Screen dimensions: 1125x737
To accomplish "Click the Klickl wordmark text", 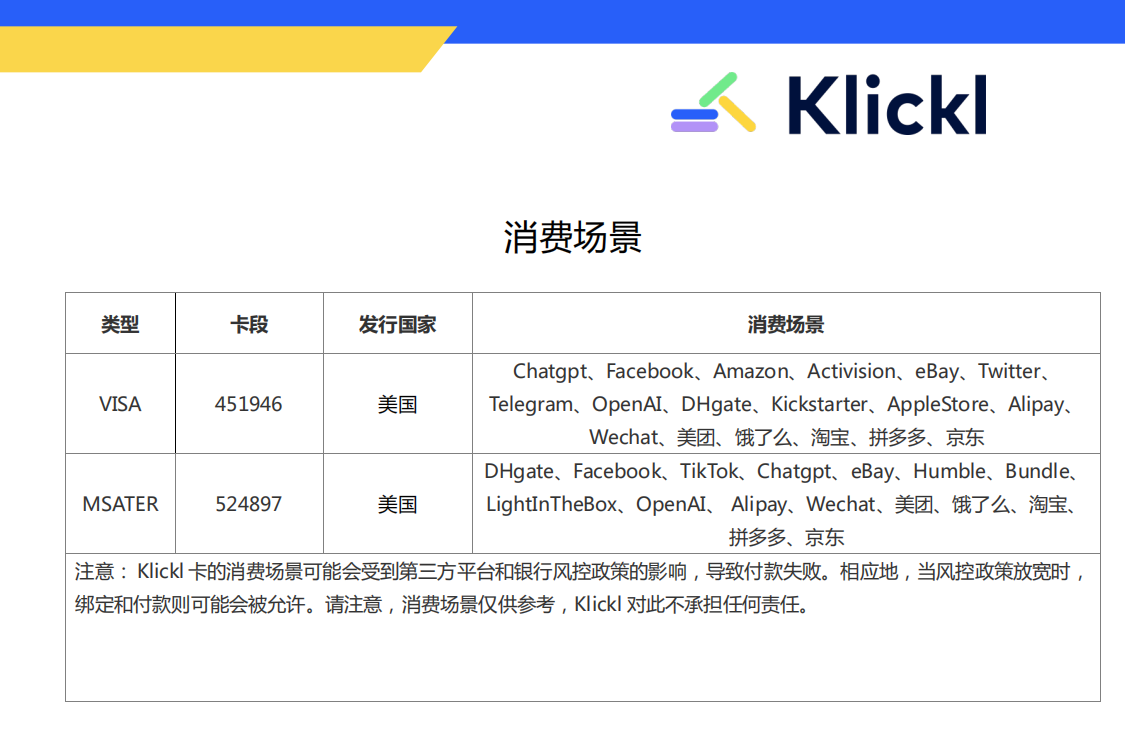I will pos(886,105).
